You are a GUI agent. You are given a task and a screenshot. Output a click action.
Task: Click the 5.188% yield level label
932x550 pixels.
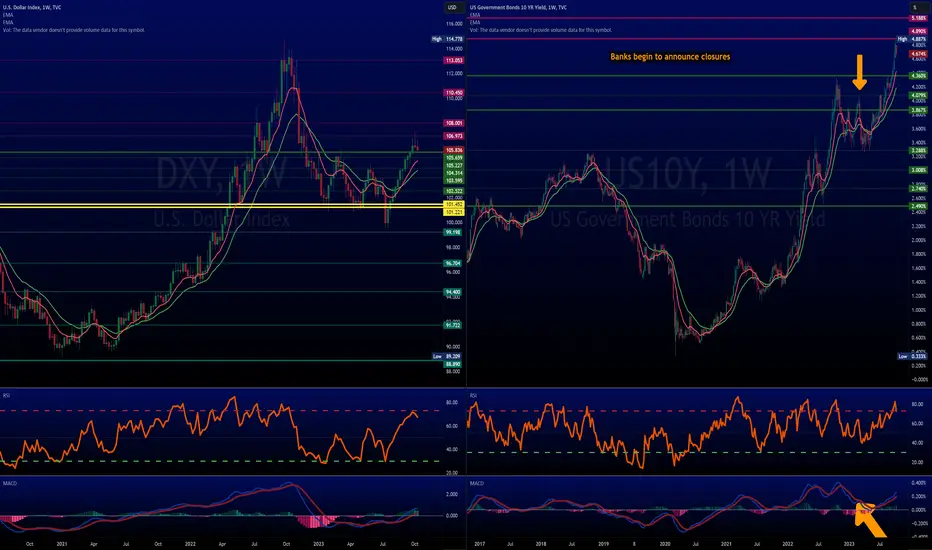[x=918, y=18]
